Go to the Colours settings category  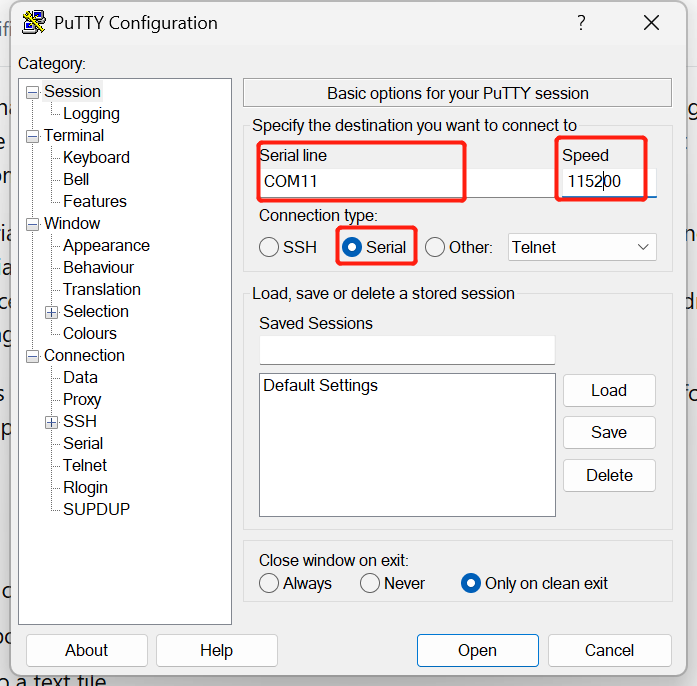coord(90,334)
